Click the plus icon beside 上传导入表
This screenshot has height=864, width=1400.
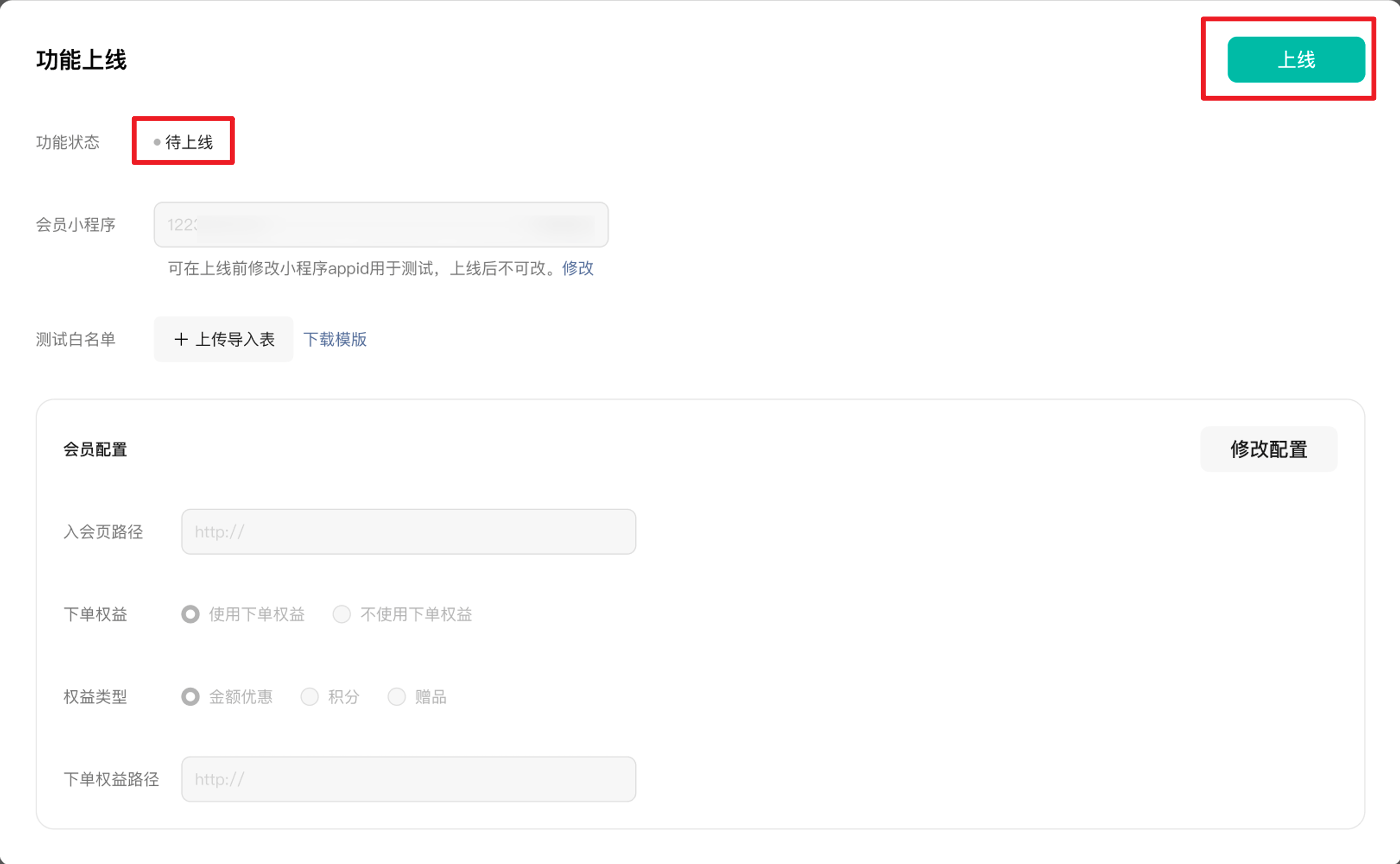tap(181, 339)
